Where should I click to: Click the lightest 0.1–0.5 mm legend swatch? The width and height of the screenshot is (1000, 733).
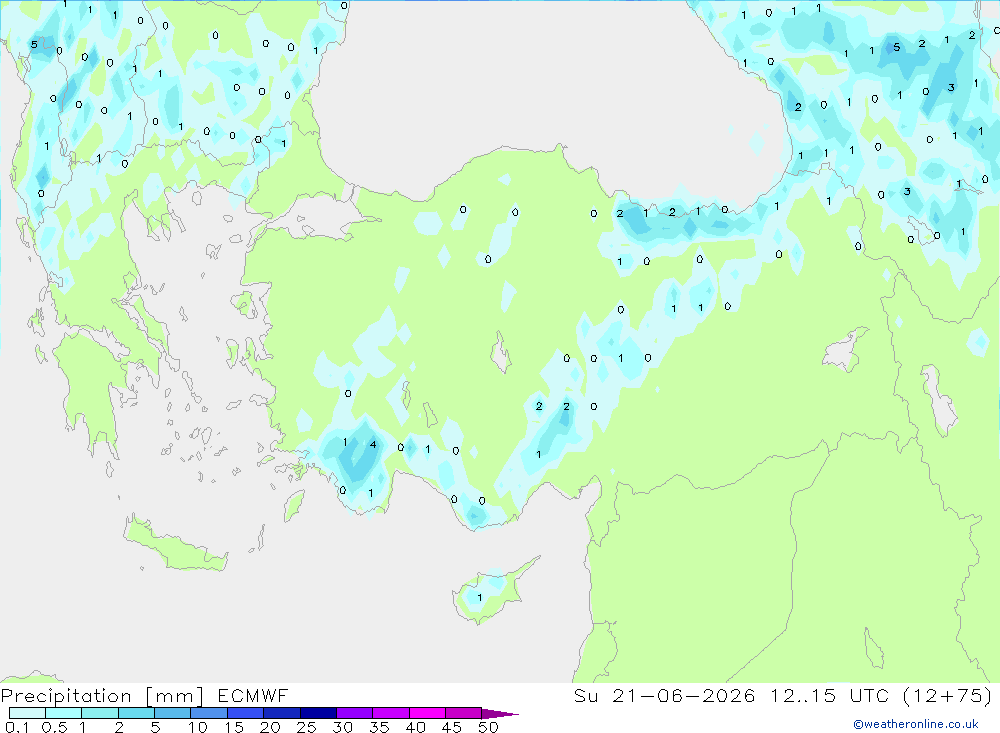click(x=27, y=713)
